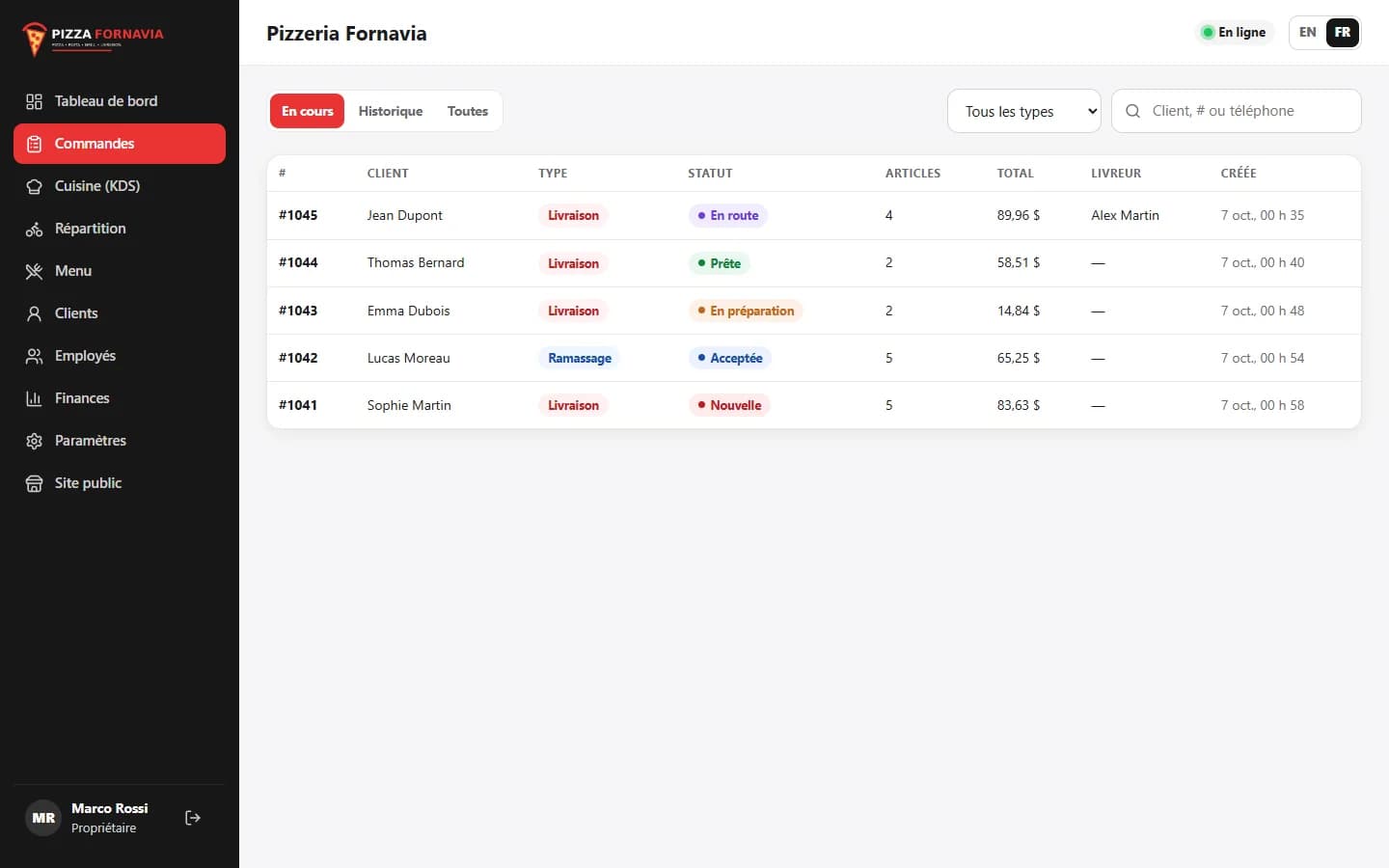Open the Tous les types dropdown

pos(1024,111)
